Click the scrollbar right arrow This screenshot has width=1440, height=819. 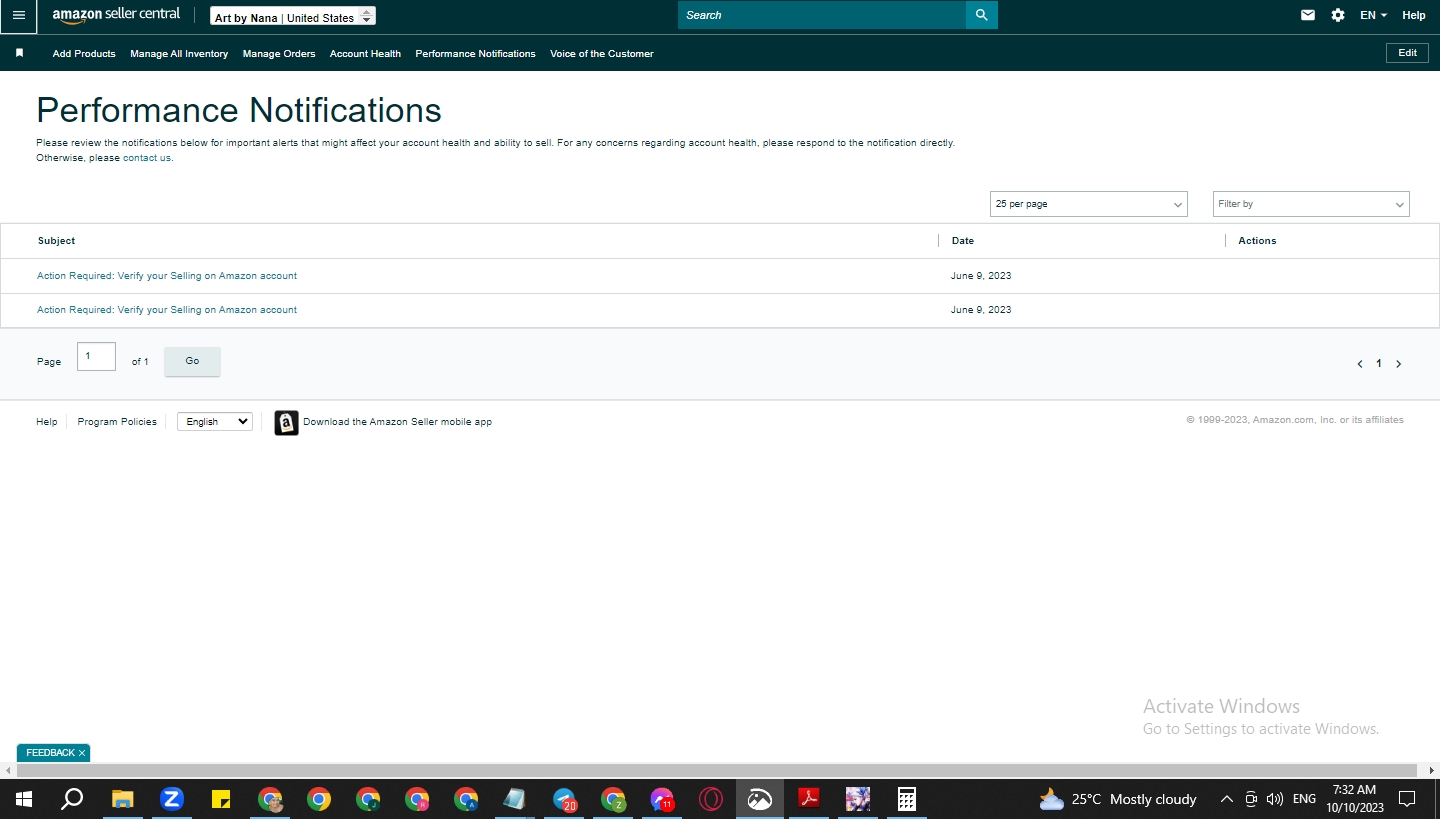(1432, 770)
